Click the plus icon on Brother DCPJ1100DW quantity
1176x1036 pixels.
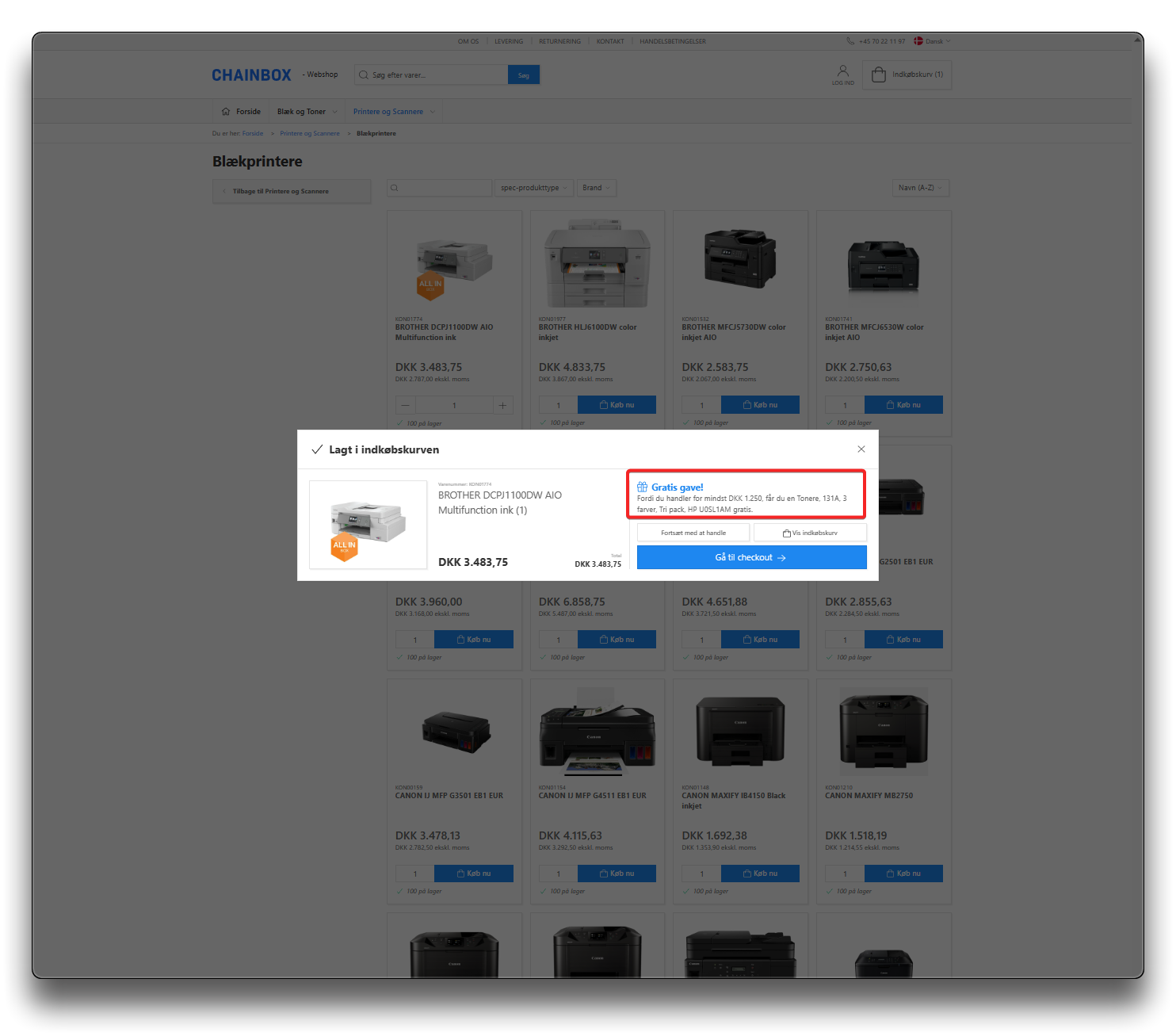pyautogui.click(x=502, y=405)
